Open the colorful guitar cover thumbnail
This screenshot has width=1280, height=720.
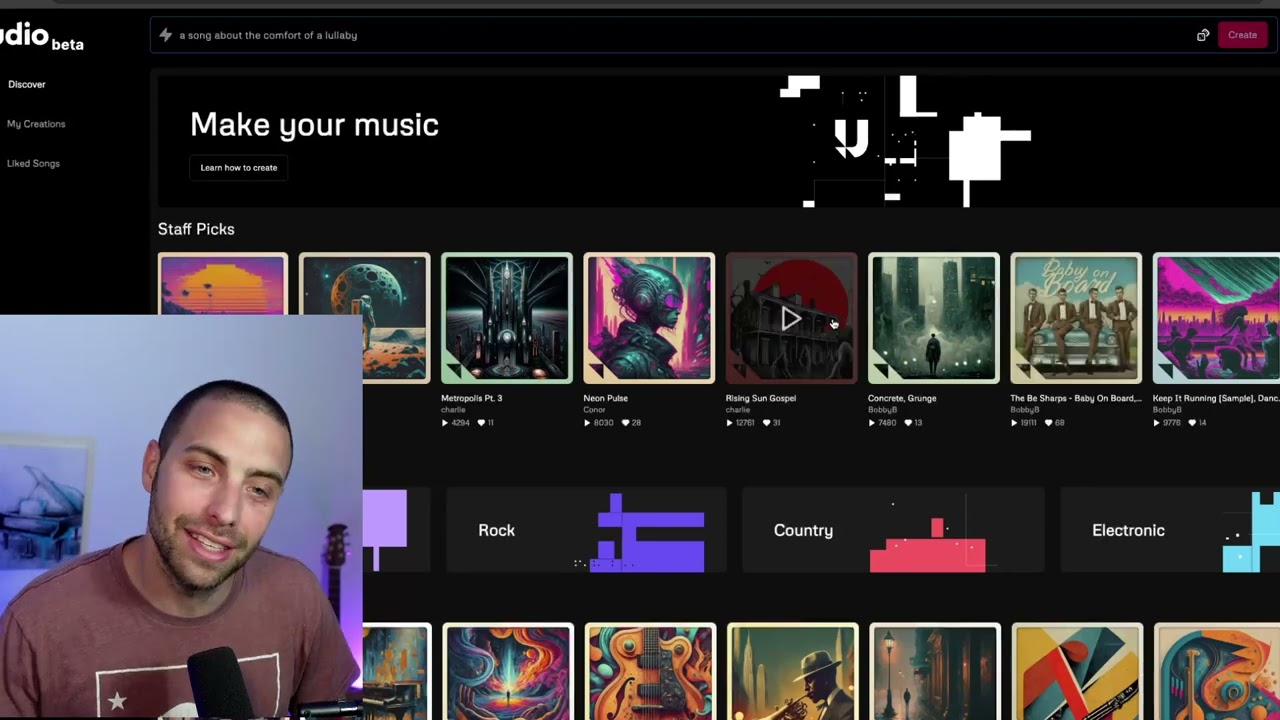pyautogui.click(x=649, y=672)
